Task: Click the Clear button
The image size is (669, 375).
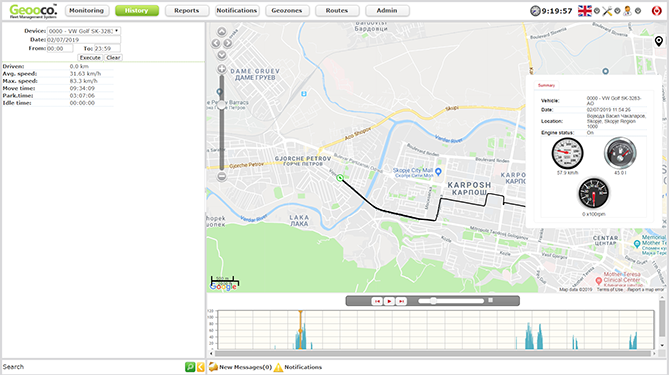Action: (x=113, y=58)
